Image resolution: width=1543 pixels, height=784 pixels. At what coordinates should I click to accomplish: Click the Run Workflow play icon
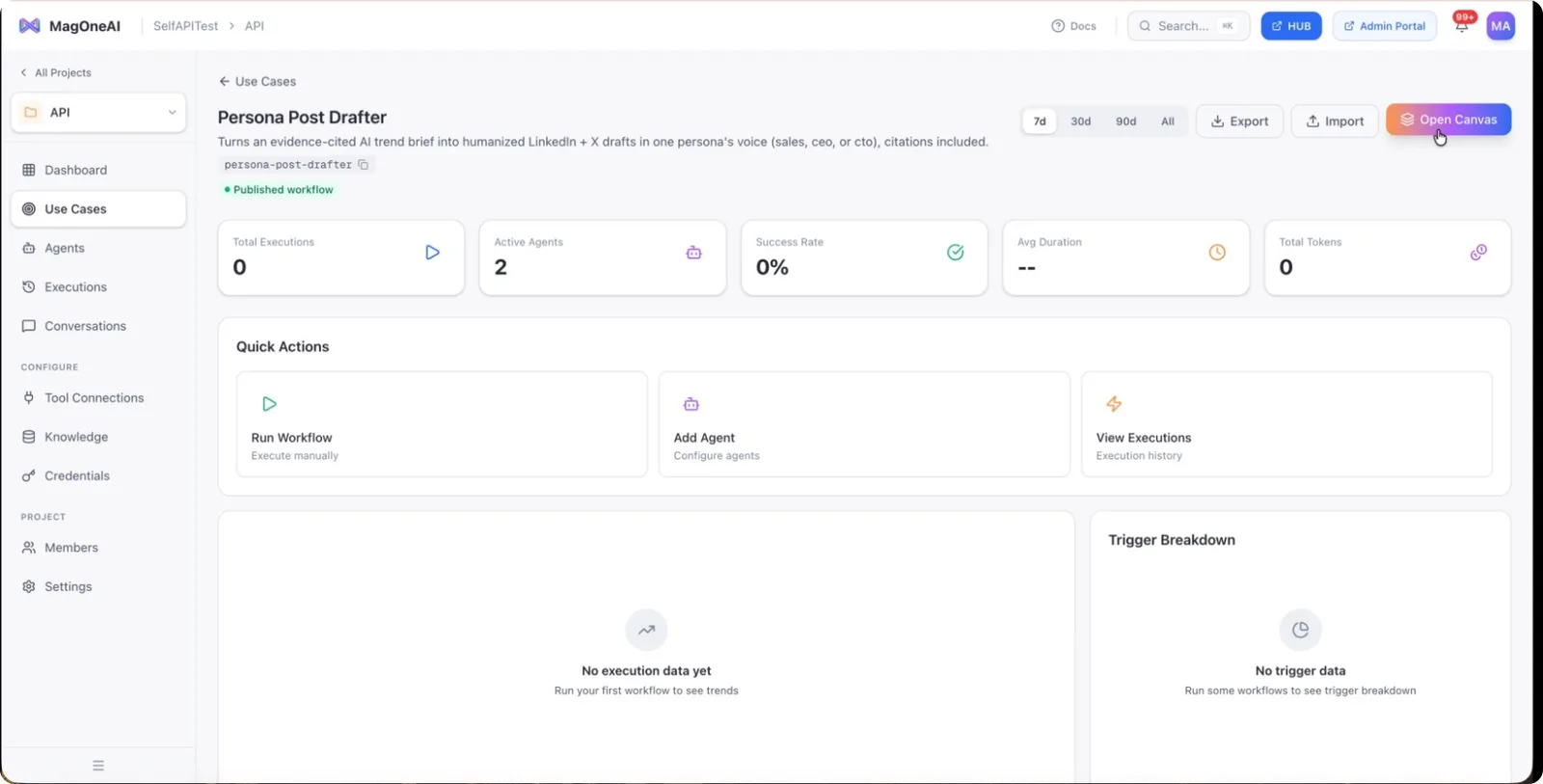(269, 404)
